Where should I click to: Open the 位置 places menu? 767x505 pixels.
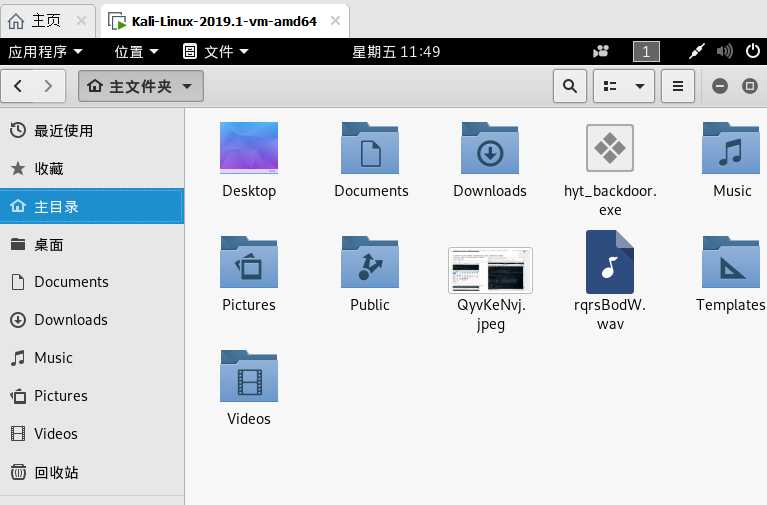coord(136,51)
